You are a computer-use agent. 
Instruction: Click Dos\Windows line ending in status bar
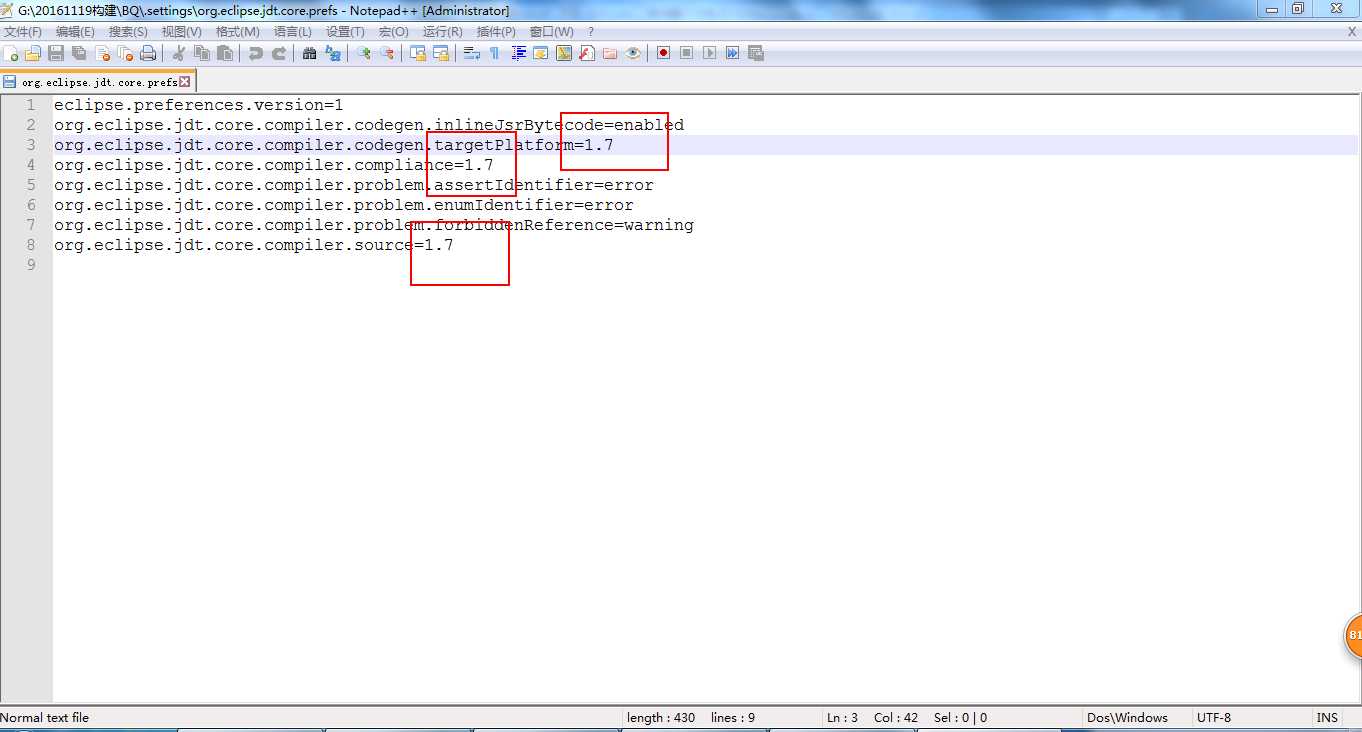click(x=1127, y=717)
